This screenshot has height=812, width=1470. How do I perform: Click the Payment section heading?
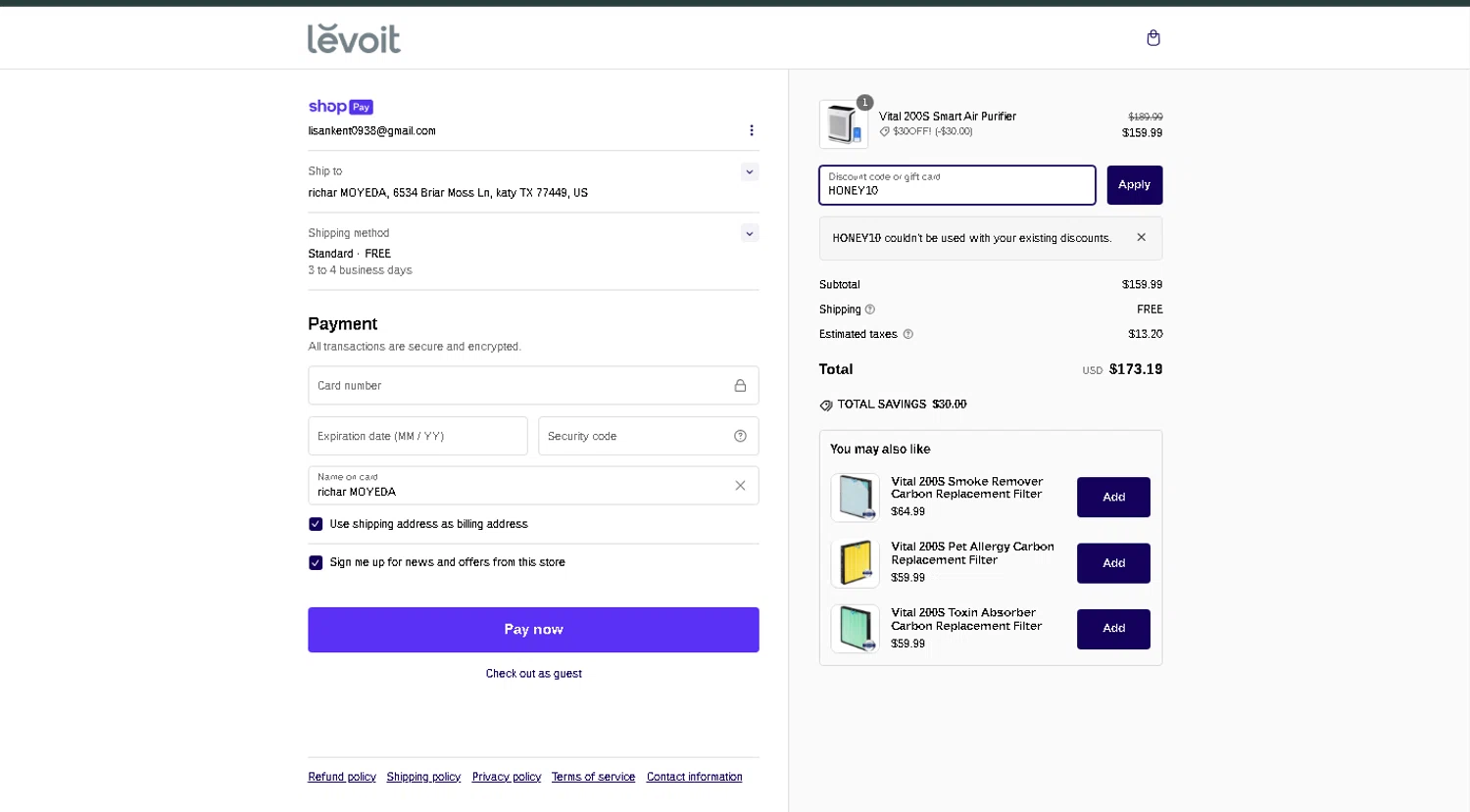coord(342,324)
